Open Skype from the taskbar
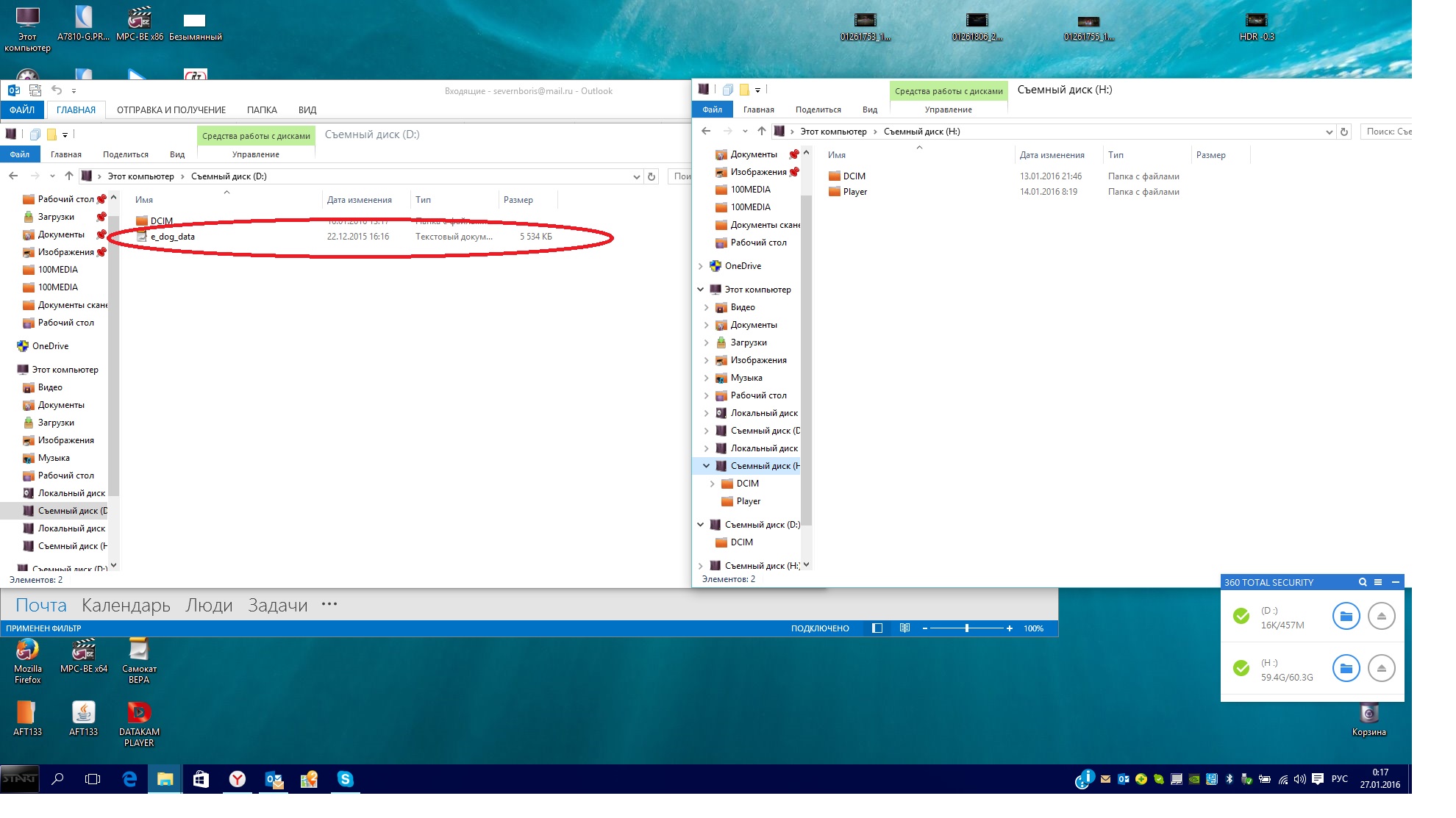The image size is (1456, 818). coord(345,779)
